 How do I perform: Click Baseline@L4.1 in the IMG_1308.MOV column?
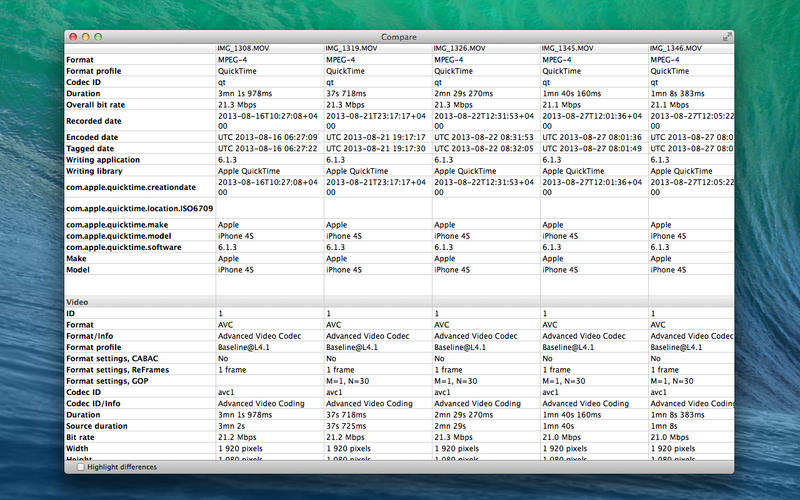click(x=244, y=347)
